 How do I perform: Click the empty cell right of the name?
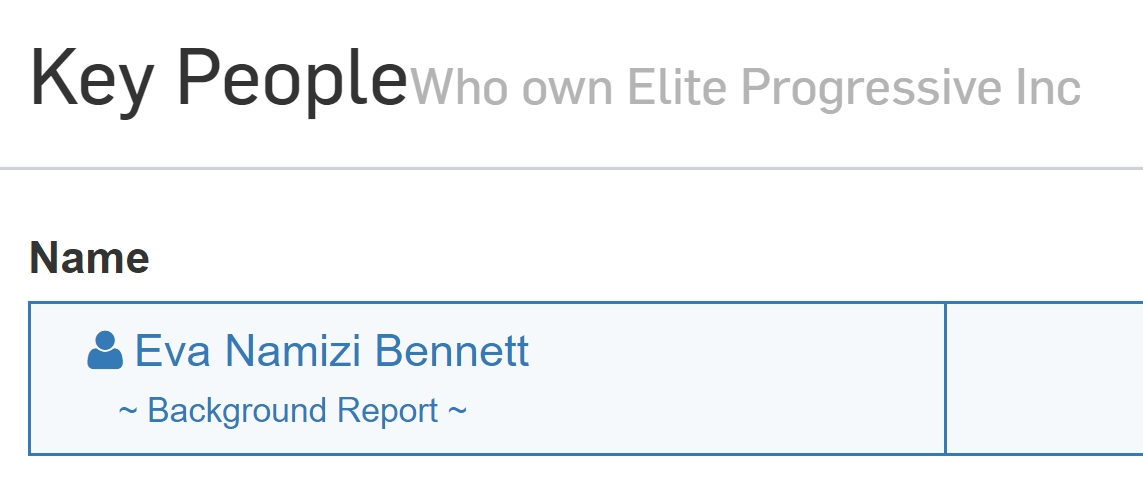click(1045, 378)
